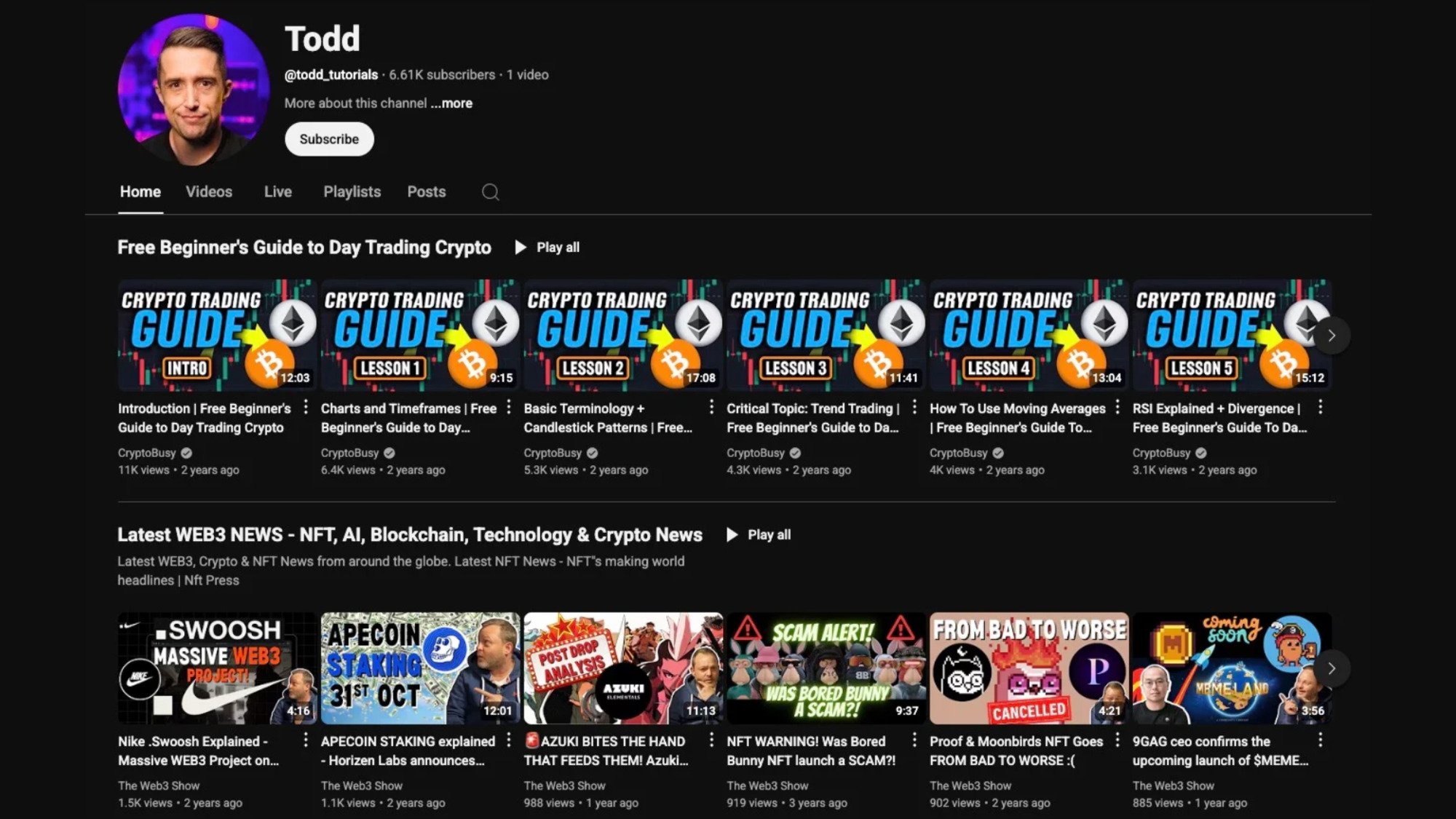Open the channel search icon
Screen dimensions: 1456x819
click(491, 192)
